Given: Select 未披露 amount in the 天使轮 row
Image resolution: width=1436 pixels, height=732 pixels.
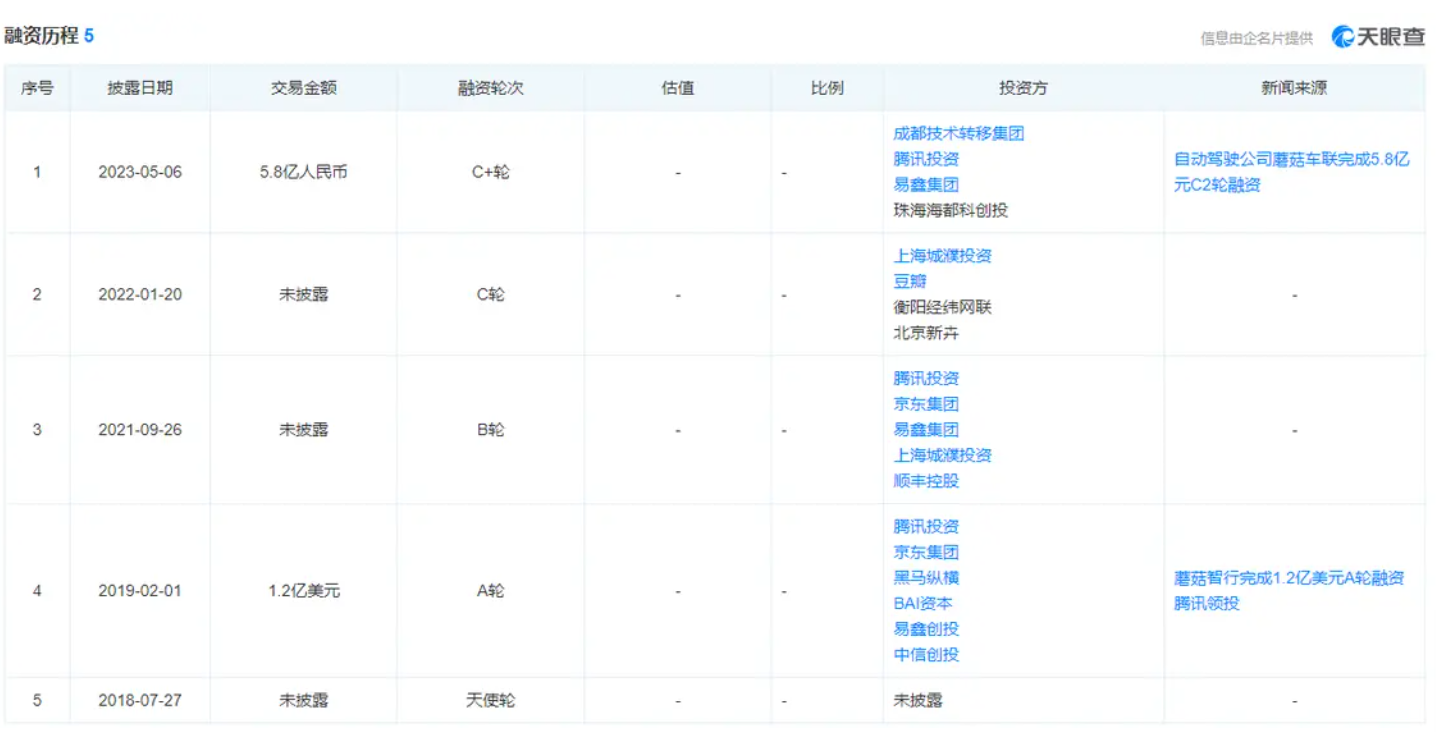Looking at the screenshot, I should (x=304, y=701).
